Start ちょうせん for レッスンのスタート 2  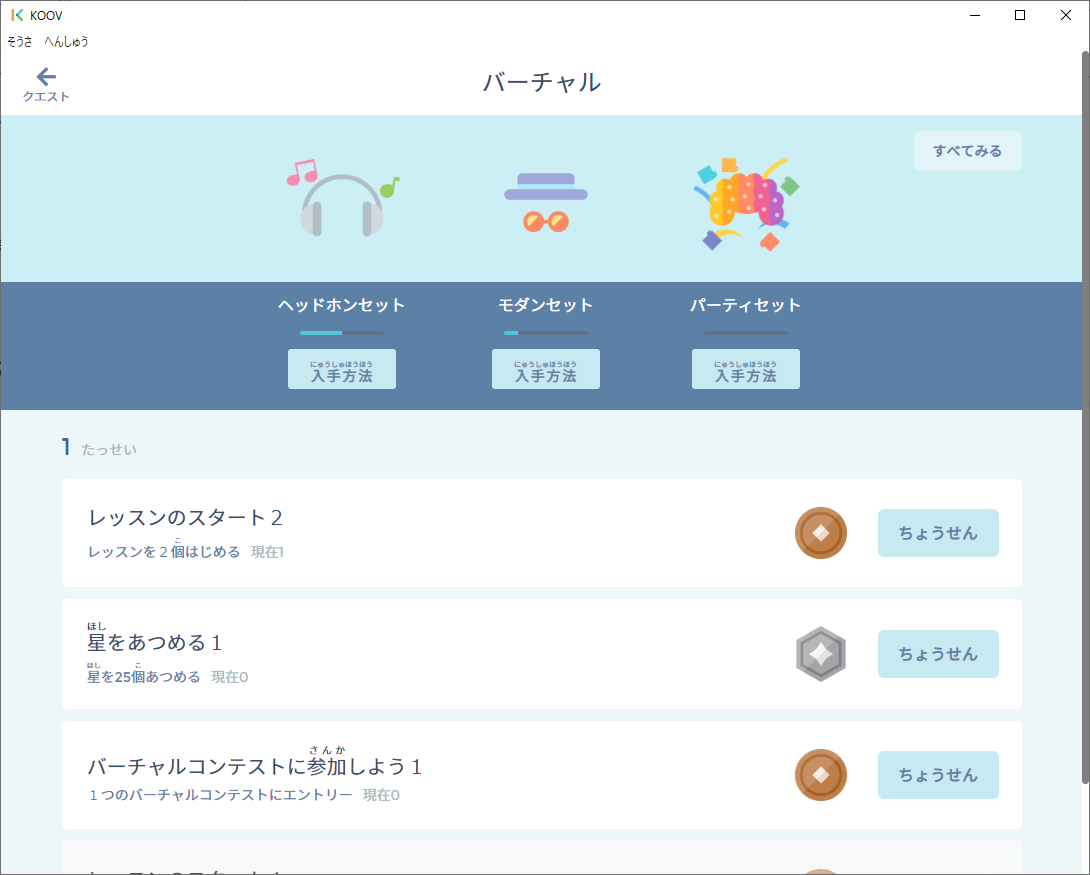tap(938, 533)
